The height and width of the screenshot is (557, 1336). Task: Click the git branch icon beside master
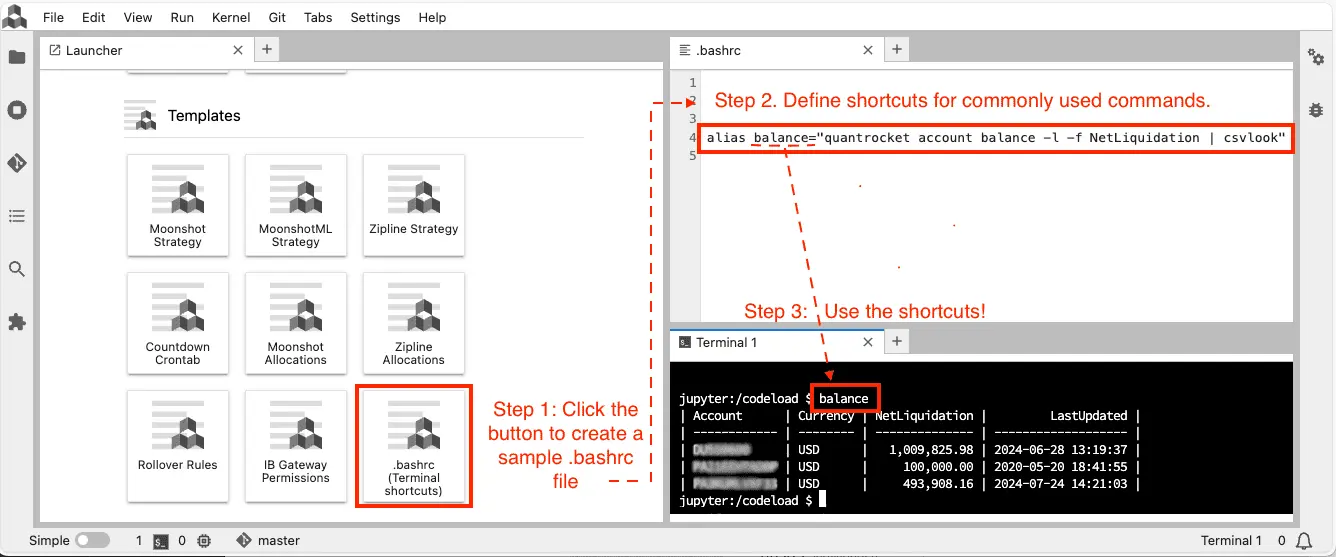pyautogui.click(x=244, y=540)
